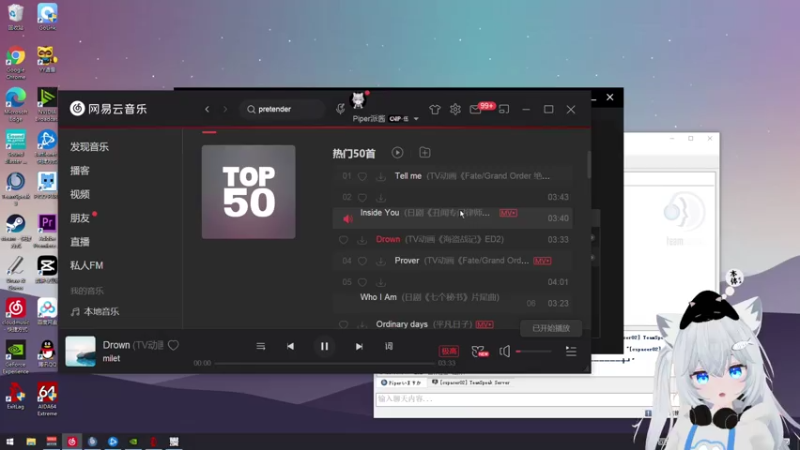Download the song Tell me
Screen dimensions: 800x450
click(x=381, y=177)
